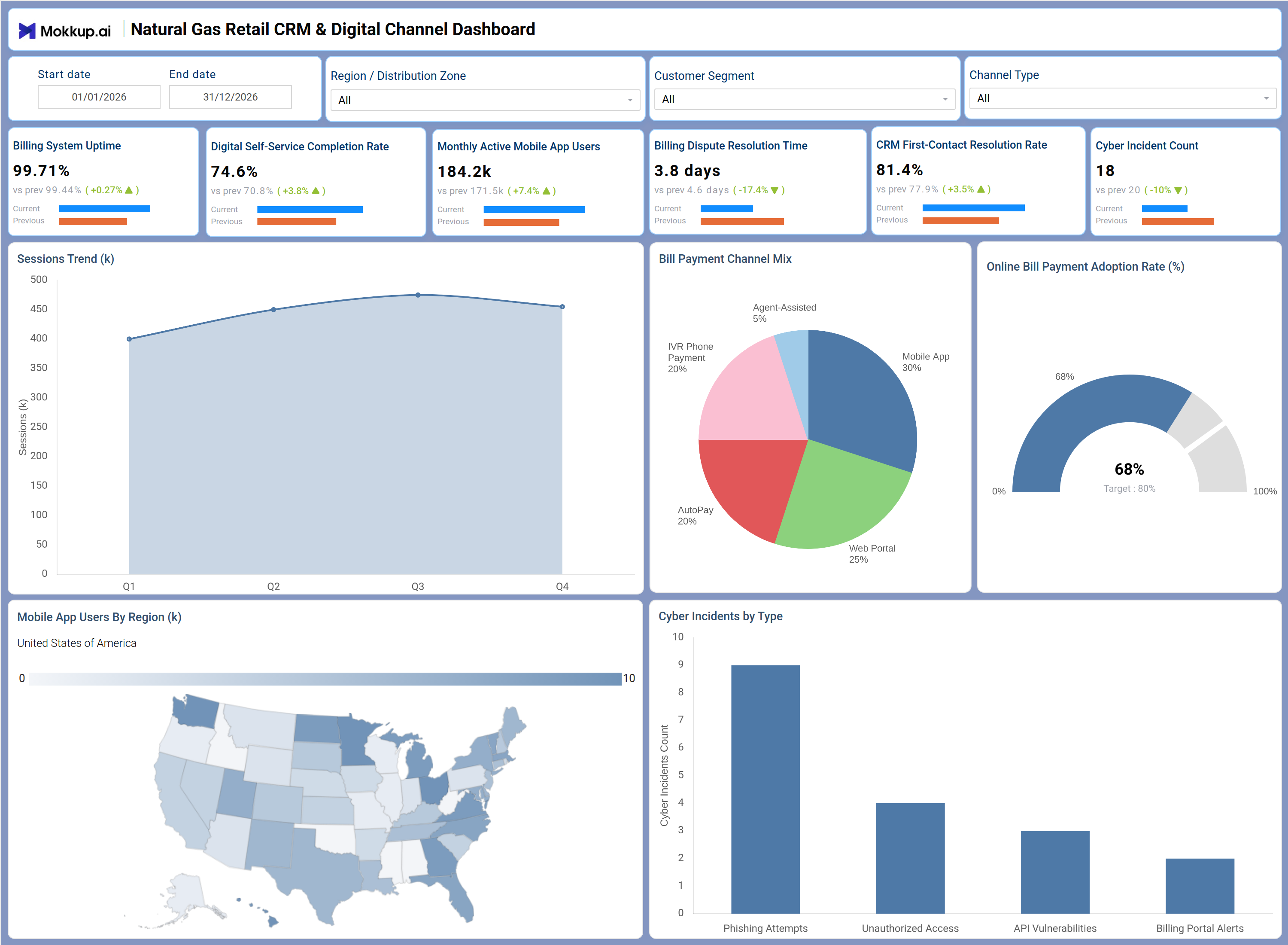Open the Customer Segment dropdown
Screen dimensions: 1288x945
[805, 99]
